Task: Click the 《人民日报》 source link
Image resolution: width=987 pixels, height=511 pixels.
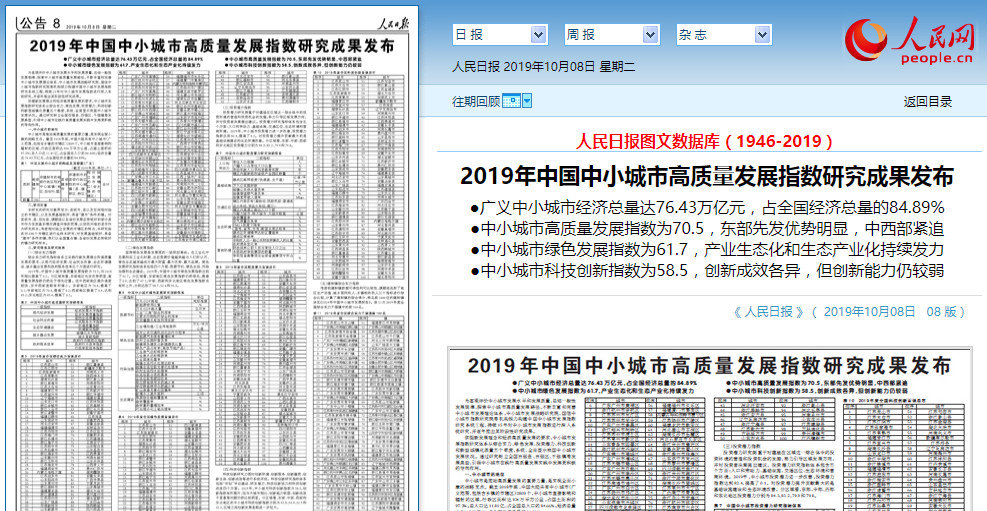Action: point(769,312)
